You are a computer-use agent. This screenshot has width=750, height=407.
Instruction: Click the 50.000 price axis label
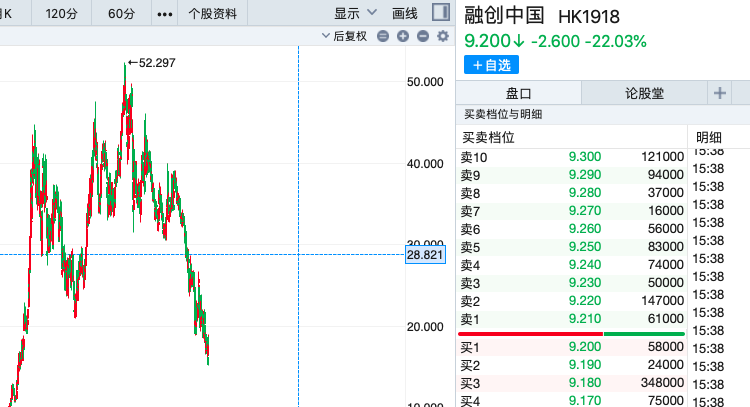point(425,82)
